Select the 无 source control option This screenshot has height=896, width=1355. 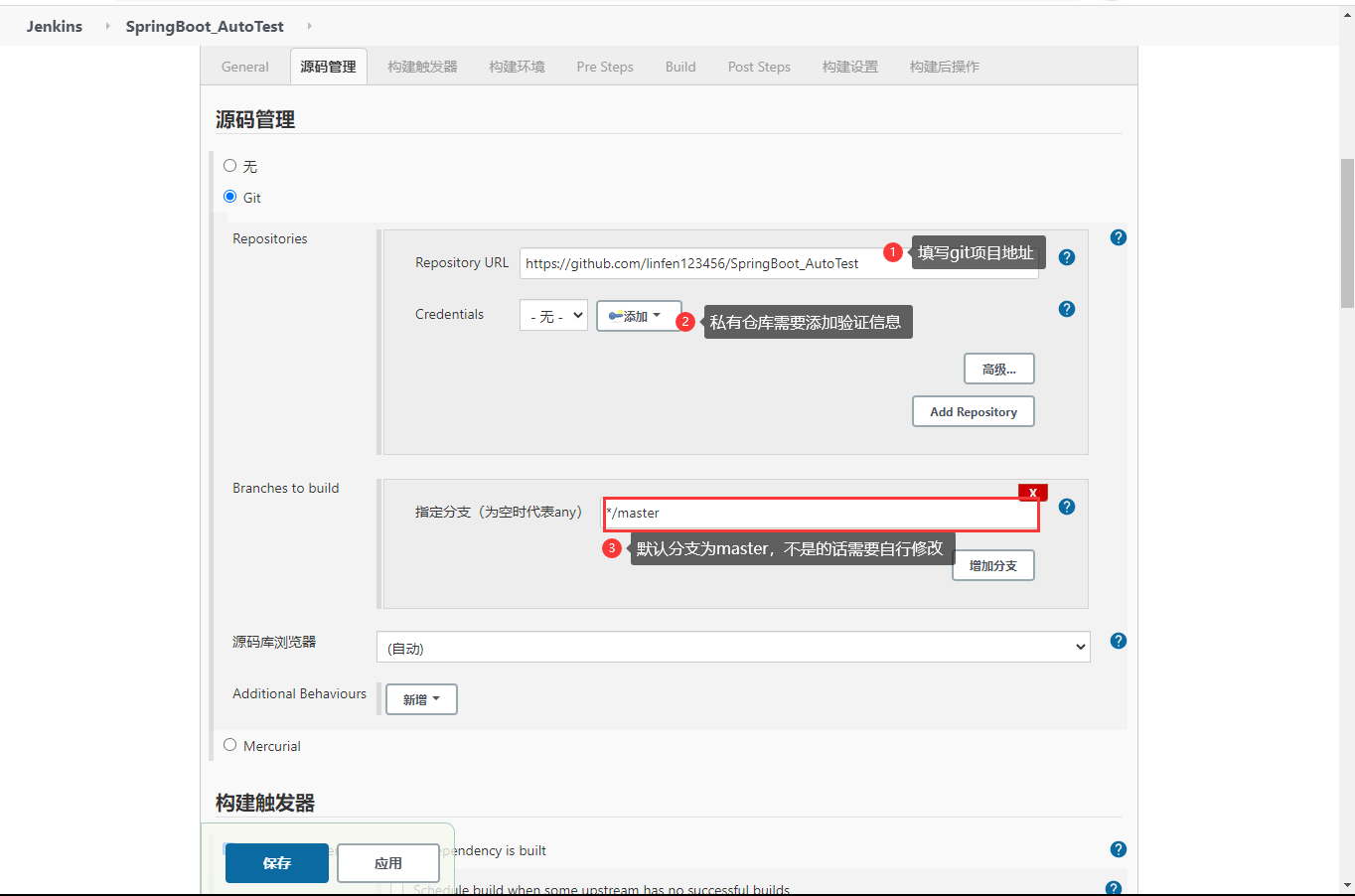(x=230, y=166)
